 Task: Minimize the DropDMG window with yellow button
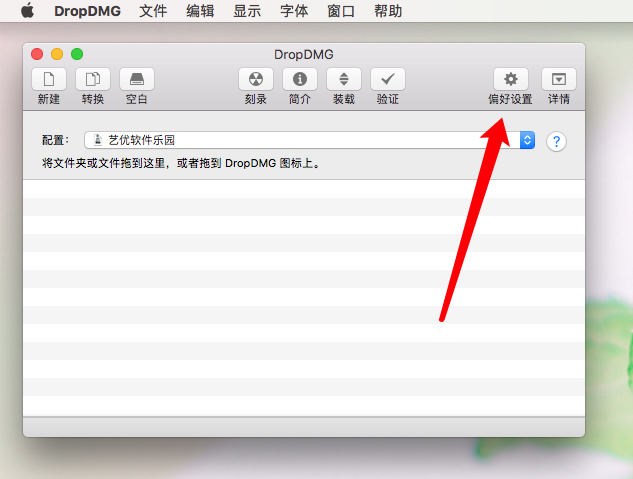(x=57, y=54)
